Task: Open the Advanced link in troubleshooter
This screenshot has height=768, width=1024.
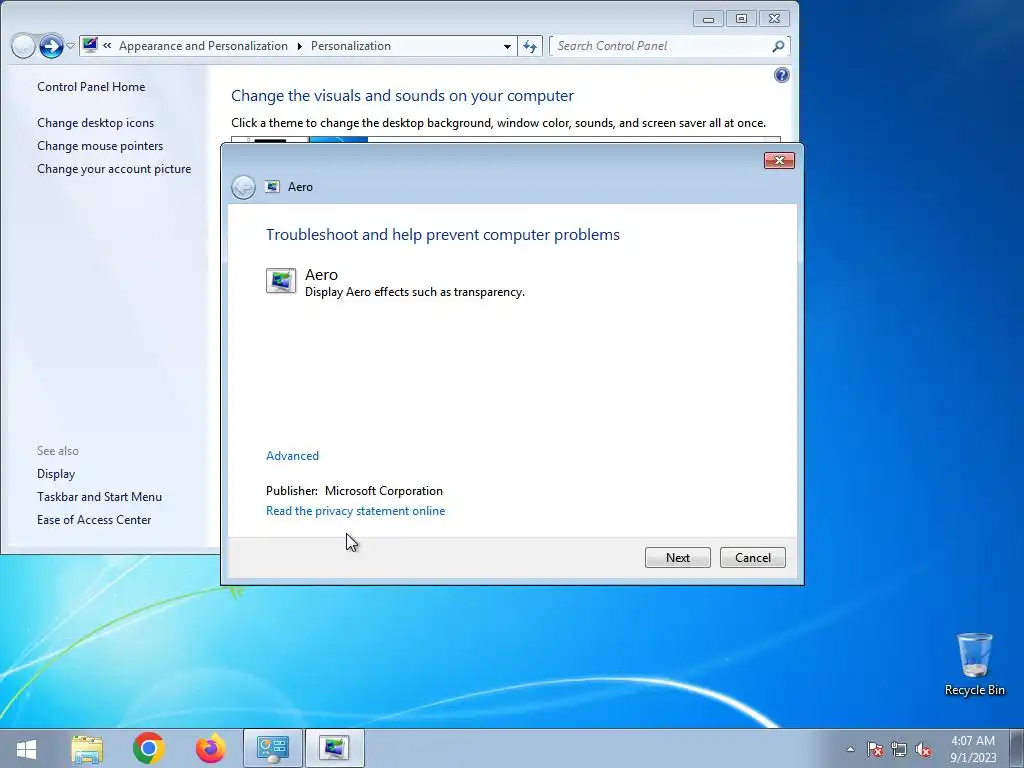Action: [x=292, y=456]
